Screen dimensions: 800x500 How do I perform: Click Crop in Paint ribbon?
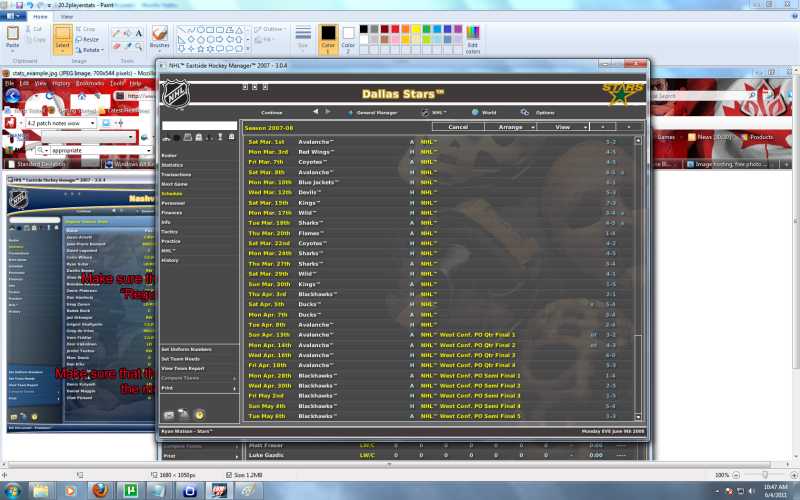click(85, 29)
